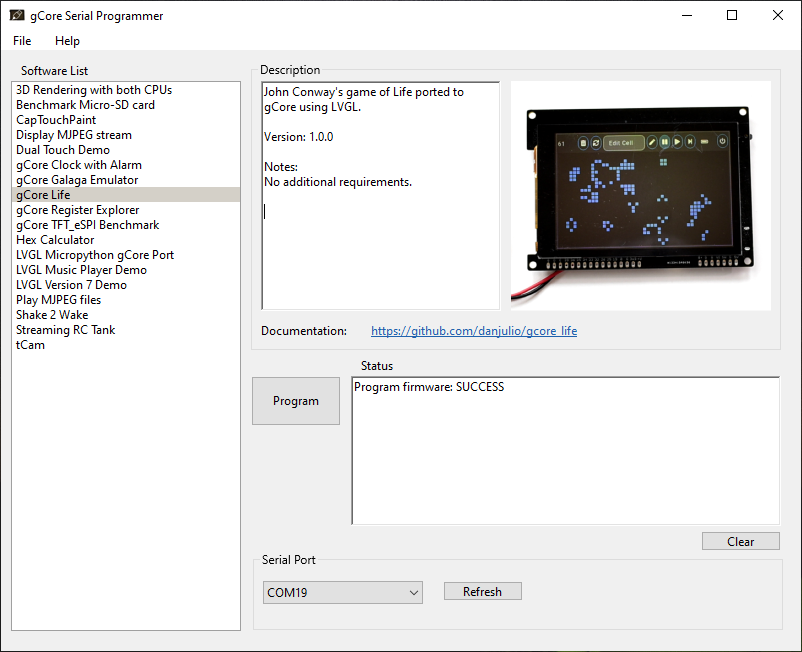Image resolution: width=802 pixels, height=652 pixels.
Task: Close the gCore Serial Programmer window
Action: 777,15
